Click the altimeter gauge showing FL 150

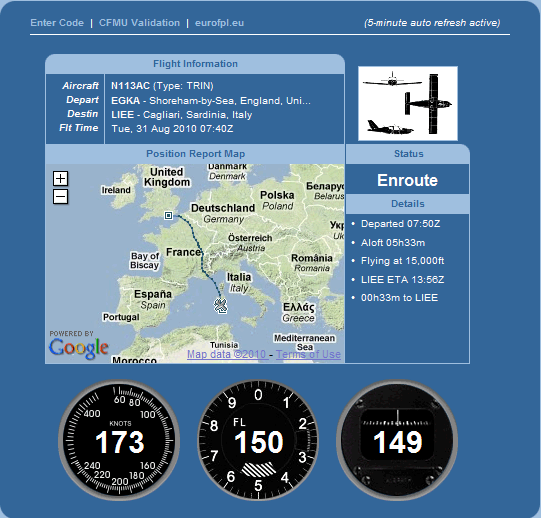[x=258, y=441]
